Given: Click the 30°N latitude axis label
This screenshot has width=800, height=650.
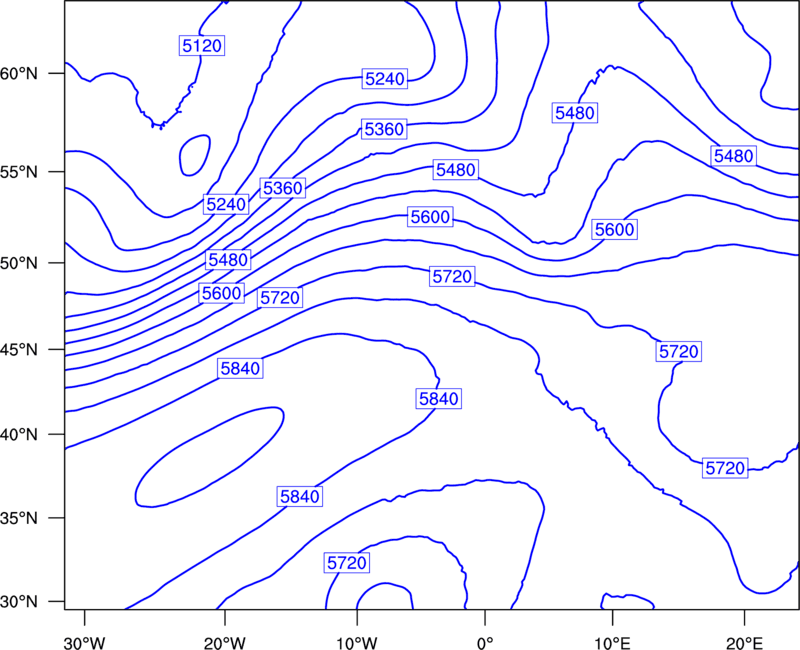Looking at the screenshot, I should pyautogui.click(x=19, y=602).
